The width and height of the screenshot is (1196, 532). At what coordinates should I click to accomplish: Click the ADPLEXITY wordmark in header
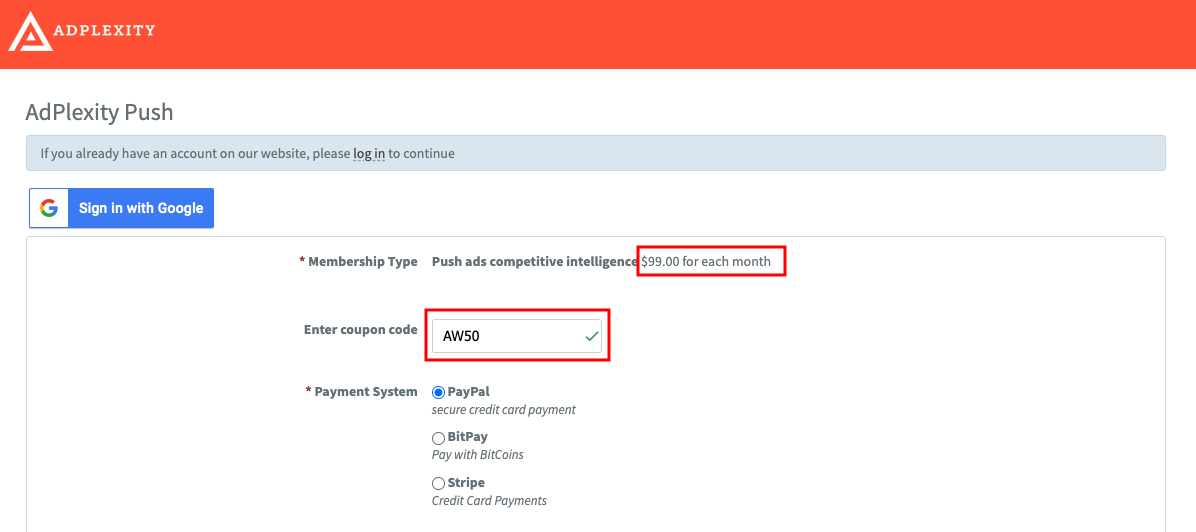tap(105, 30)
